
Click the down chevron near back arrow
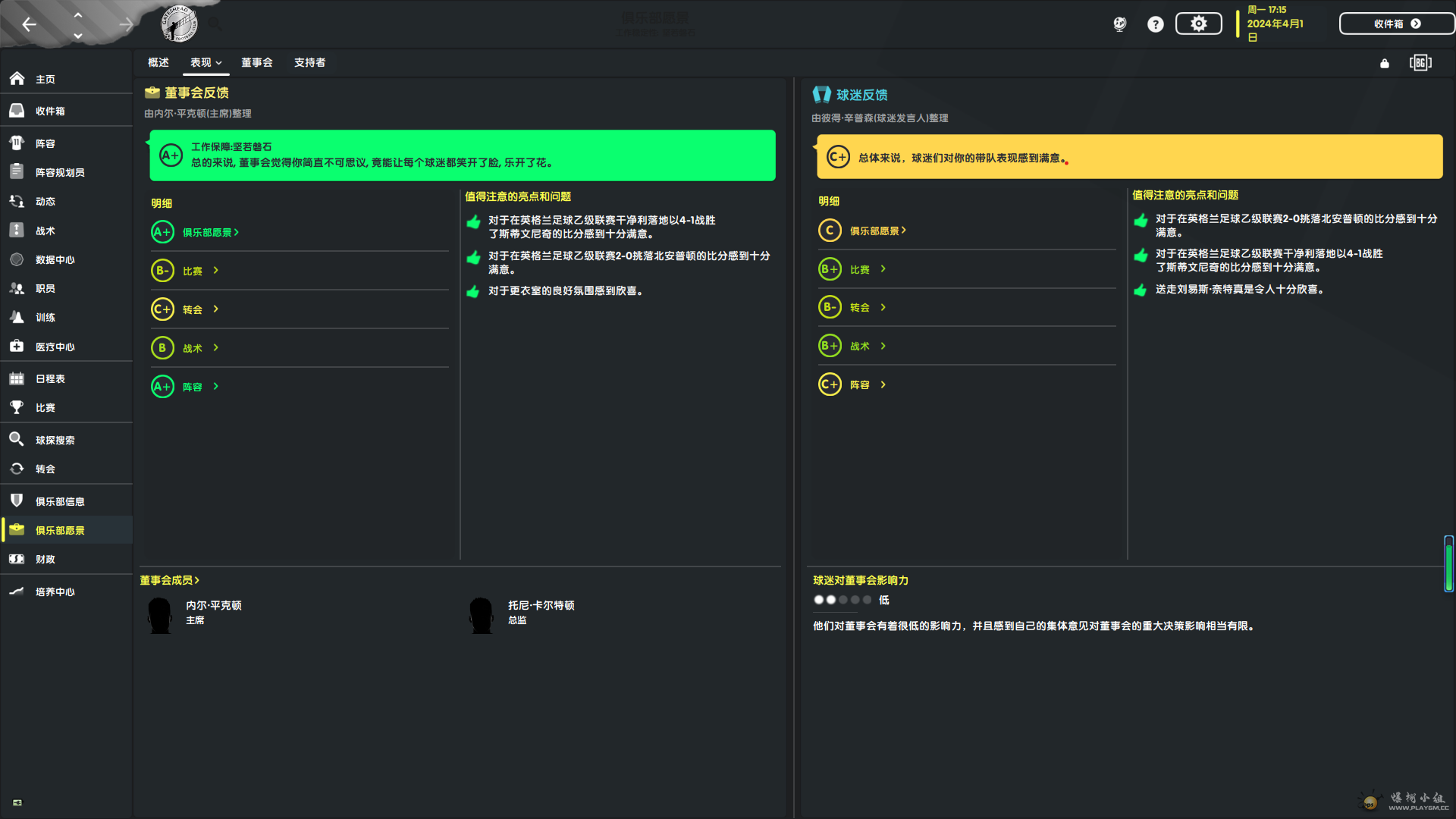(x=77, y=35)
